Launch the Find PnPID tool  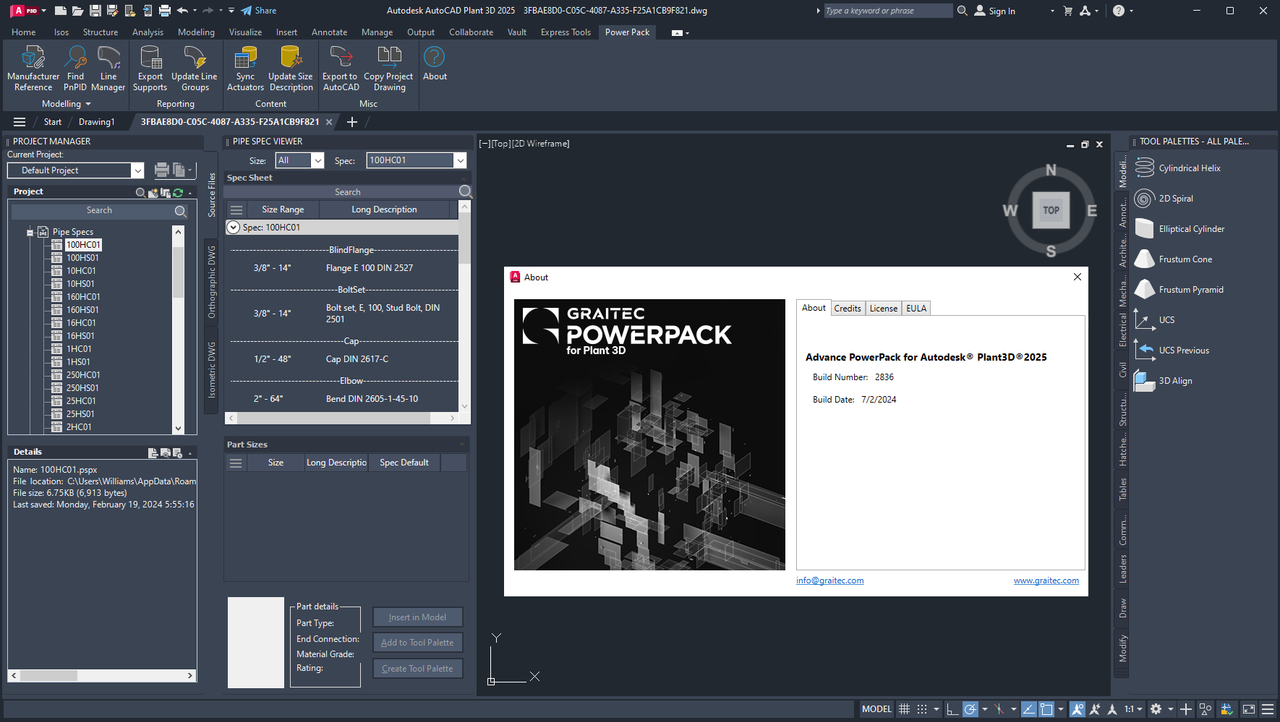tap(75, 69)
